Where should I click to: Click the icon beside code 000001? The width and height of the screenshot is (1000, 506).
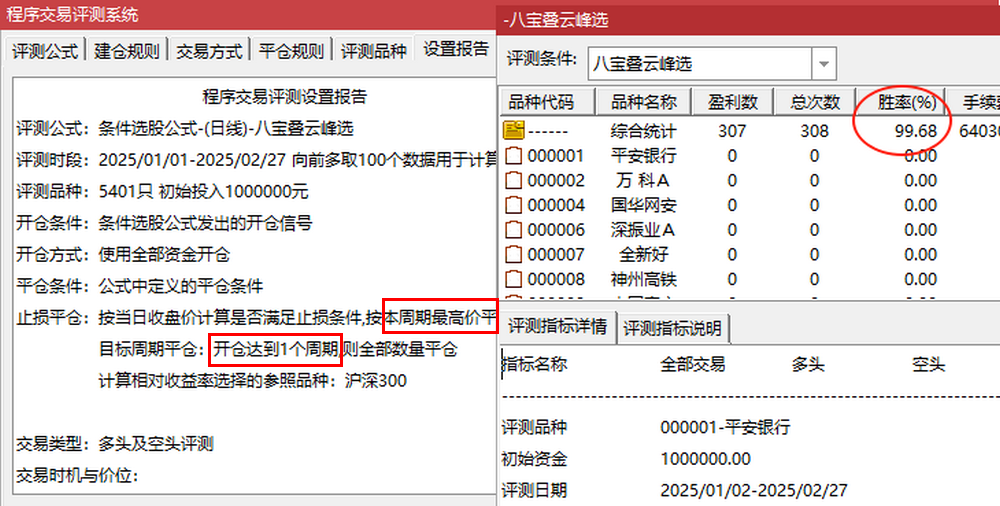(513, 156)
